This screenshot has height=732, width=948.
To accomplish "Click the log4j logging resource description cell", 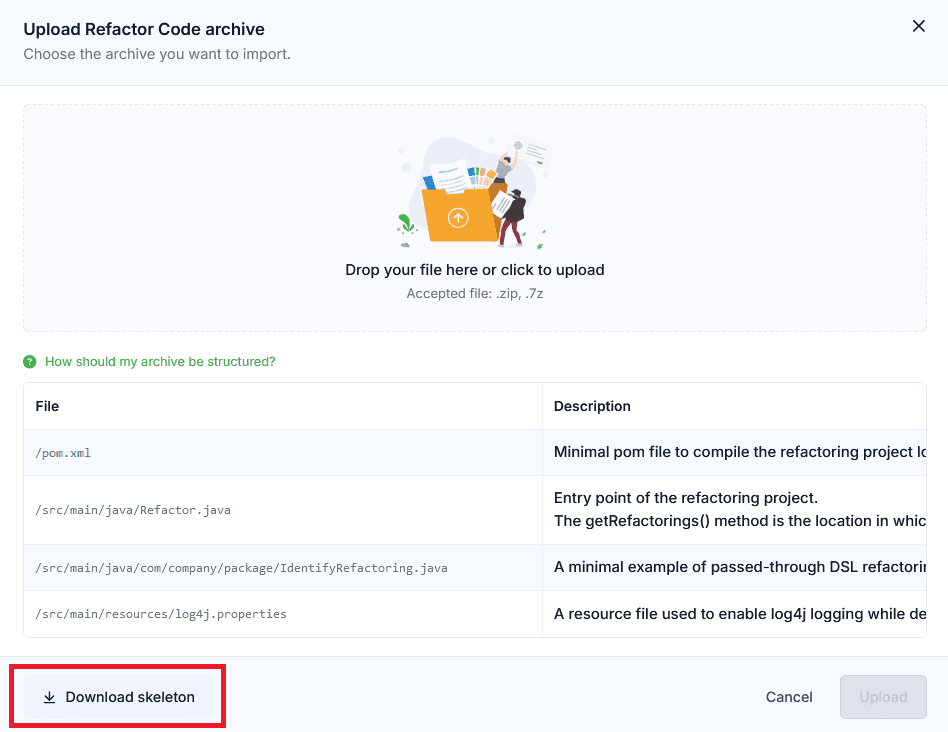I will (734, 614).
